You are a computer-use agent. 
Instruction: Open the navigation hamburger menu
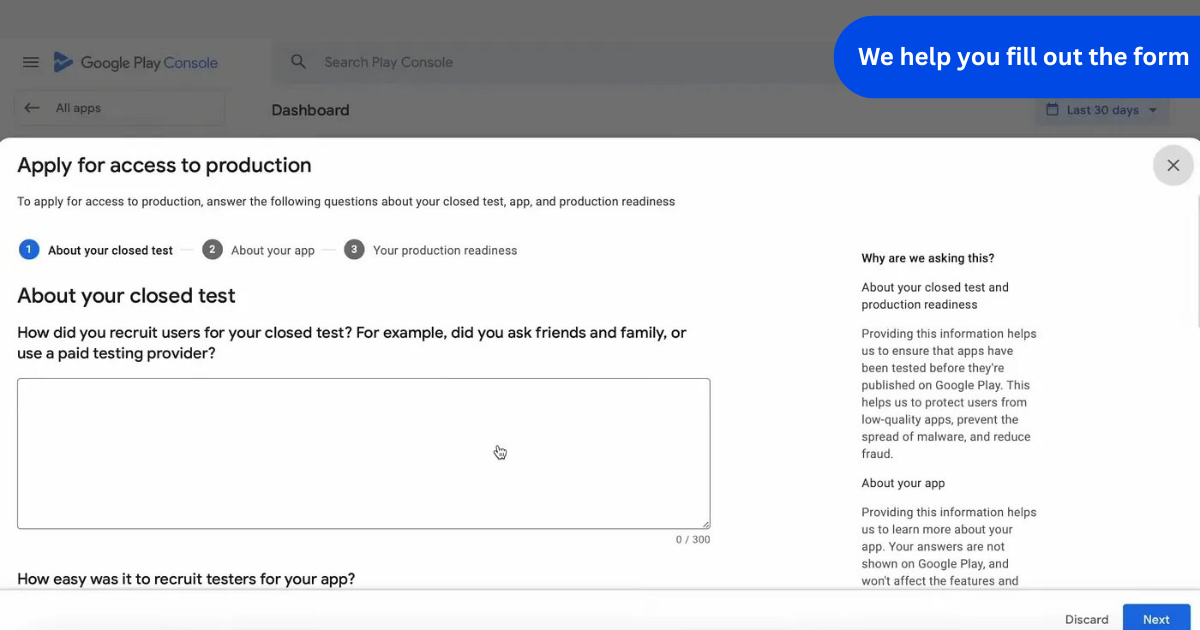(x=30, y=62)
